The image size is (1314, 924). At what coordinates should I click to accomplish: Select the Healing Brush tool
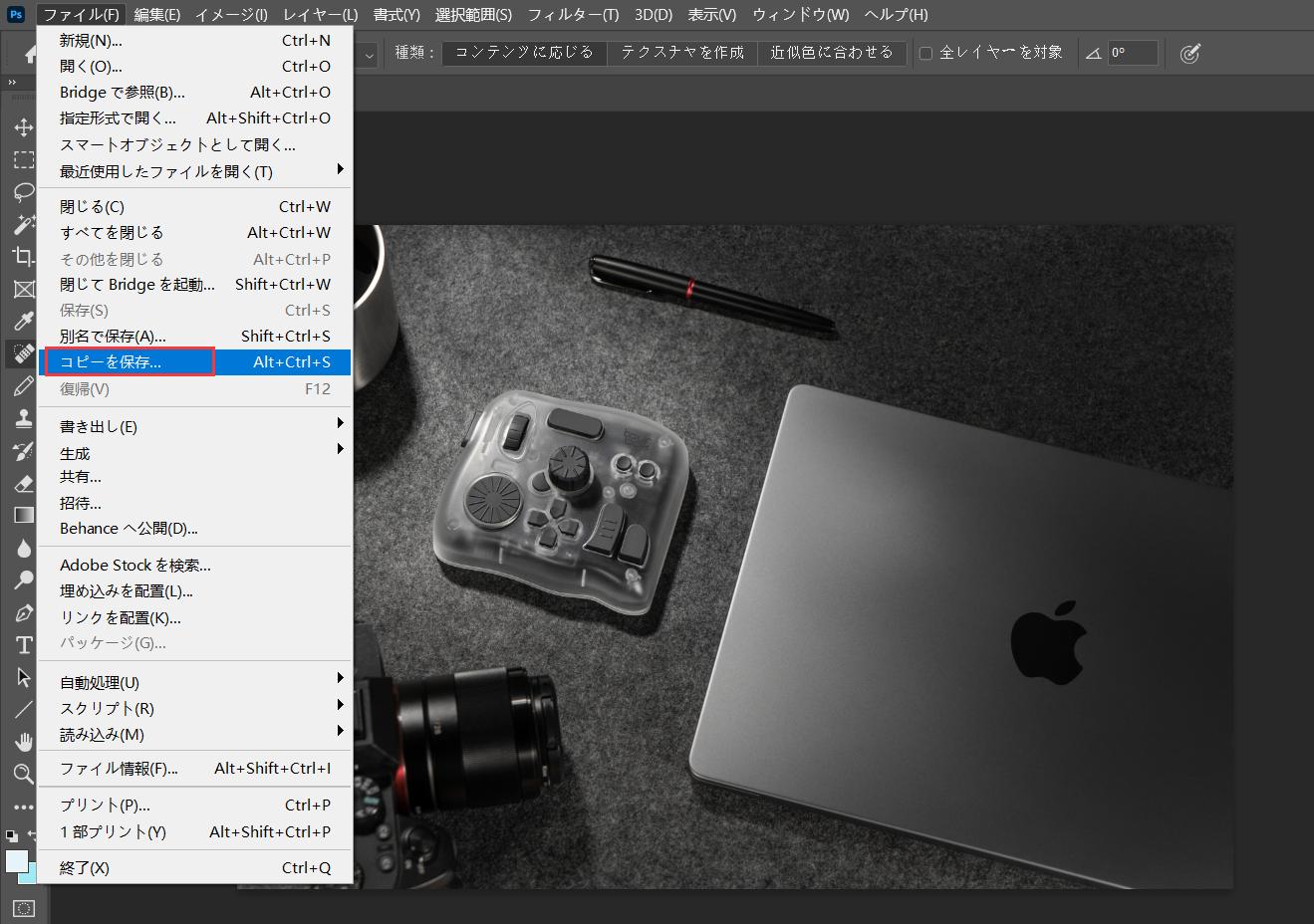point(23,353)
